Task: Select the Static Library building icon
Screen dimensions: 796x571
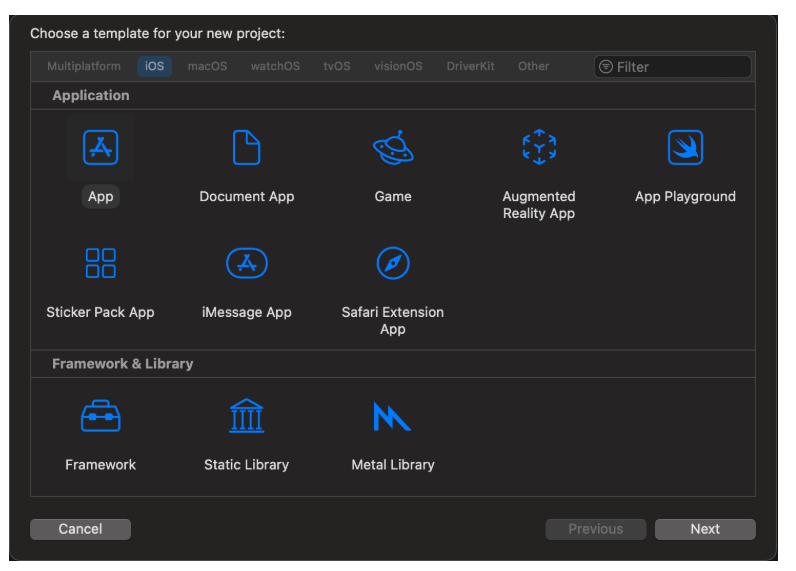Action: click(246, 416)
